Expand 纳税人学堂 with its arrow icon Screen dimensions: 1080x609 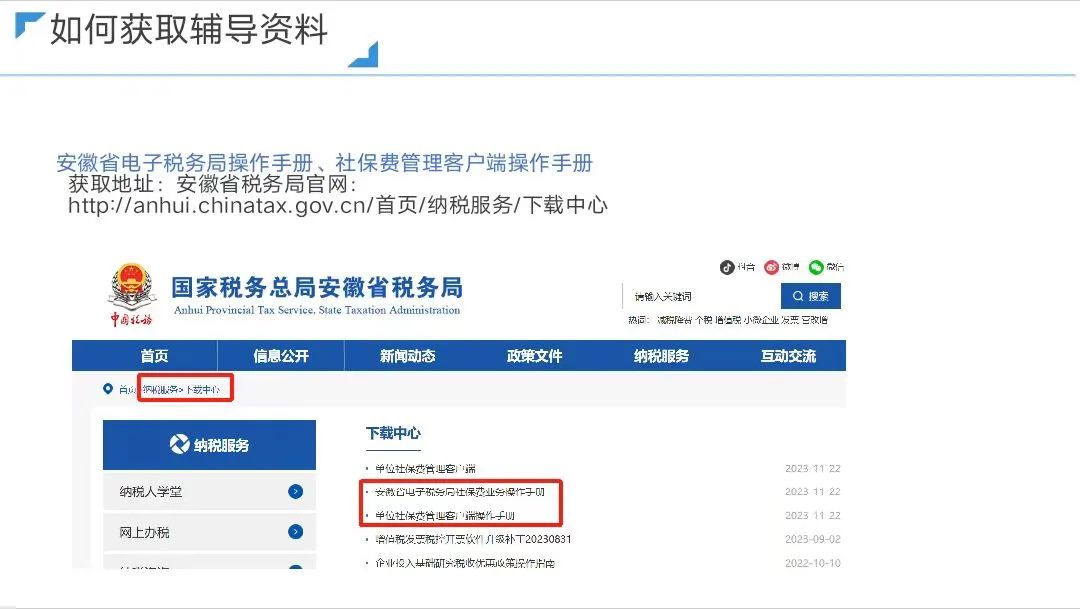point(295,491)
